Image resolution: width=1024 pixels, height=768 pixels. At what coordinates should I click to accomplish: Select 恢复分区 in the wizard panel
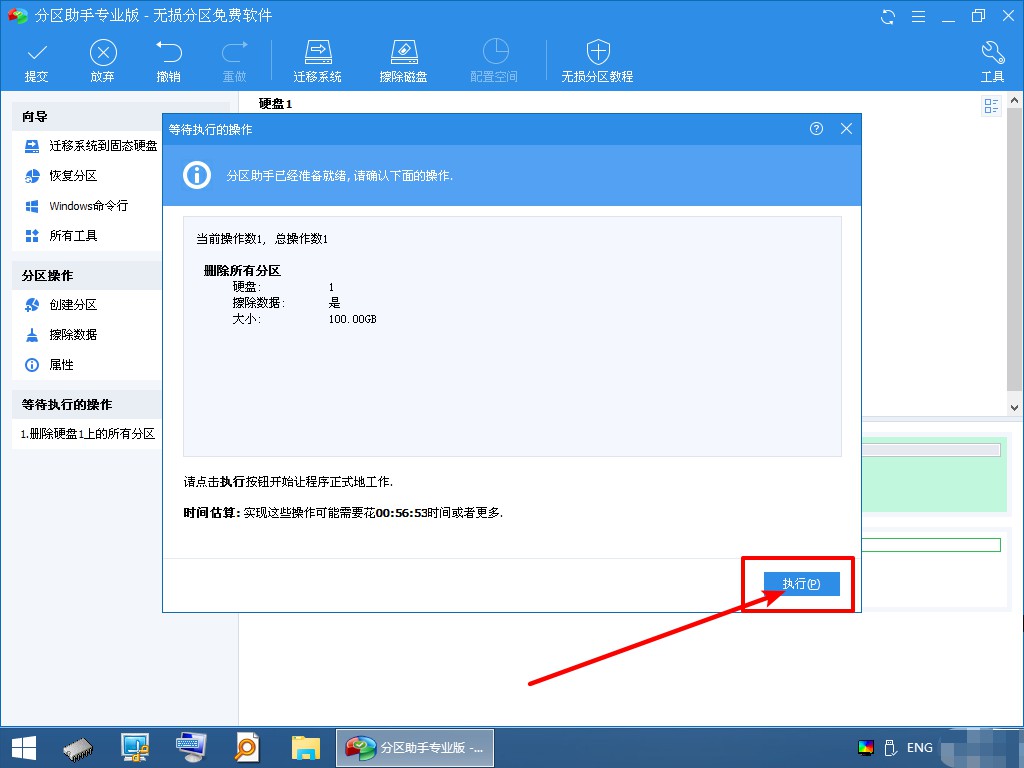click(61, 176)
